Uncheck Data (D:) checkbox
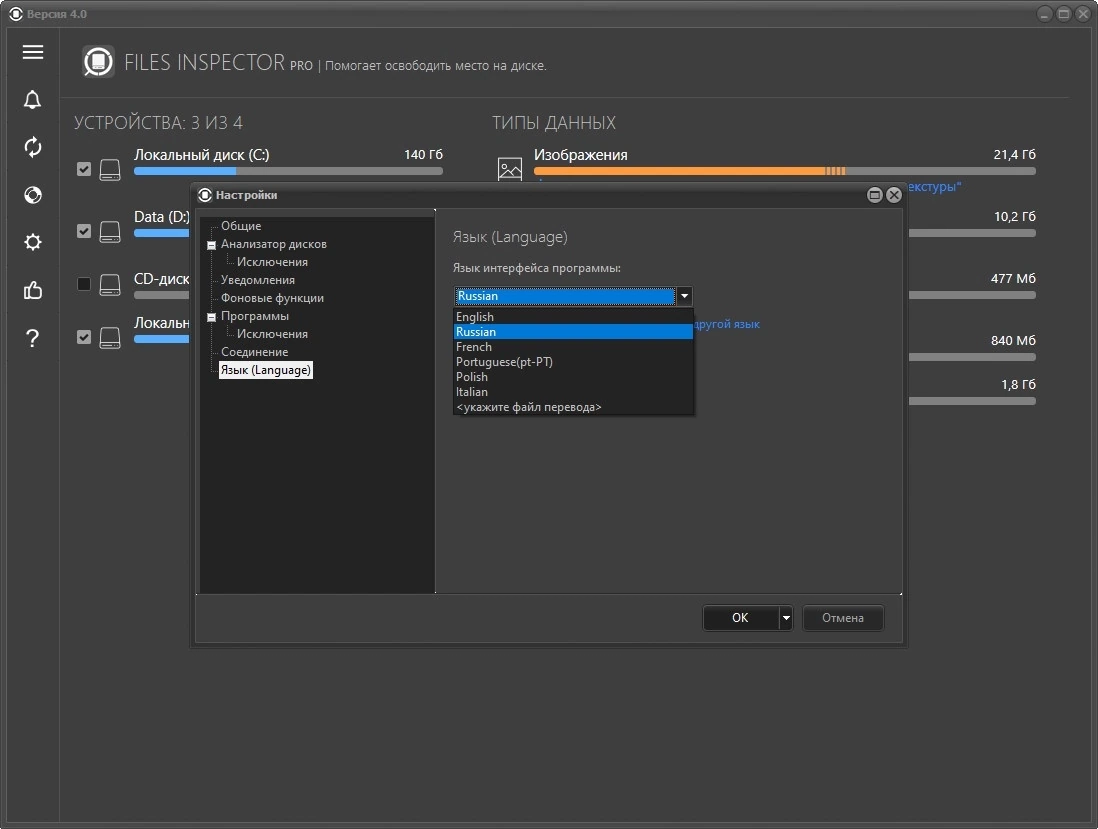Image resolution: width=1098 pixels, height=829 pixels. (84, 231)
